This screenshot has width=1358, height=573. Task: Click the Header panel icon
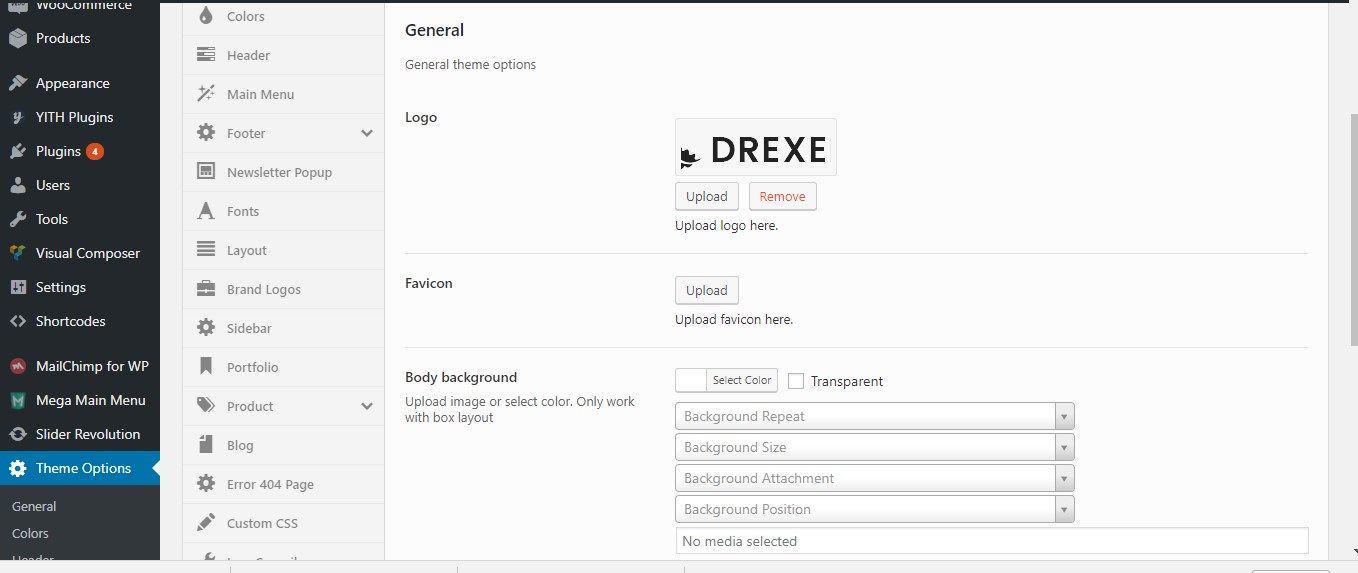[206, 55]
